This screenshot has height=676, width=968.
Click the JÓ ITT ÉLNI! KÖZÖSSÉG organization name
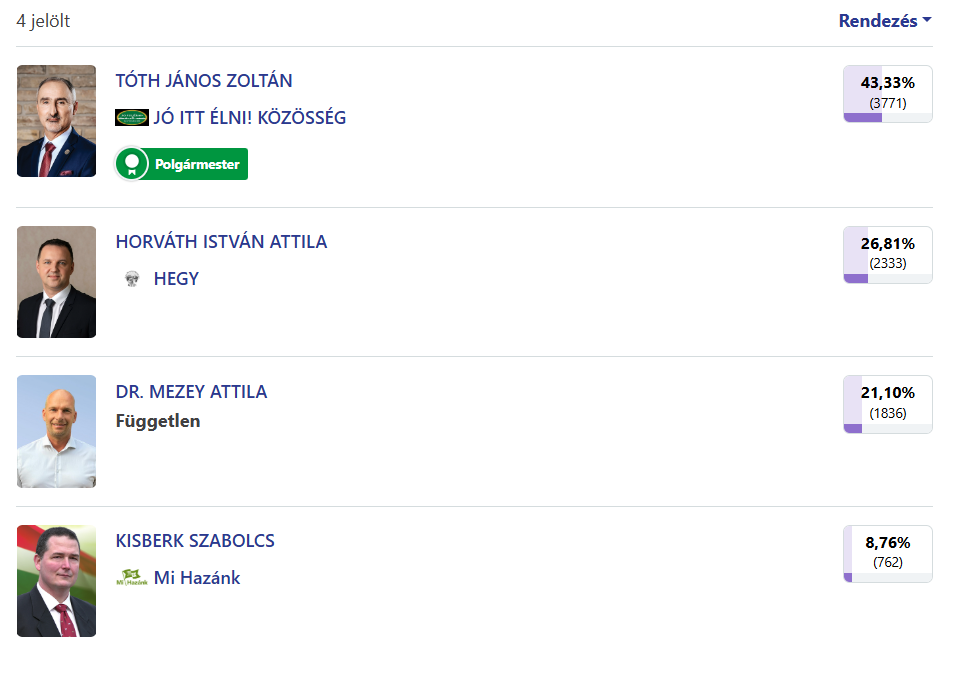click(x=250, y=117)
